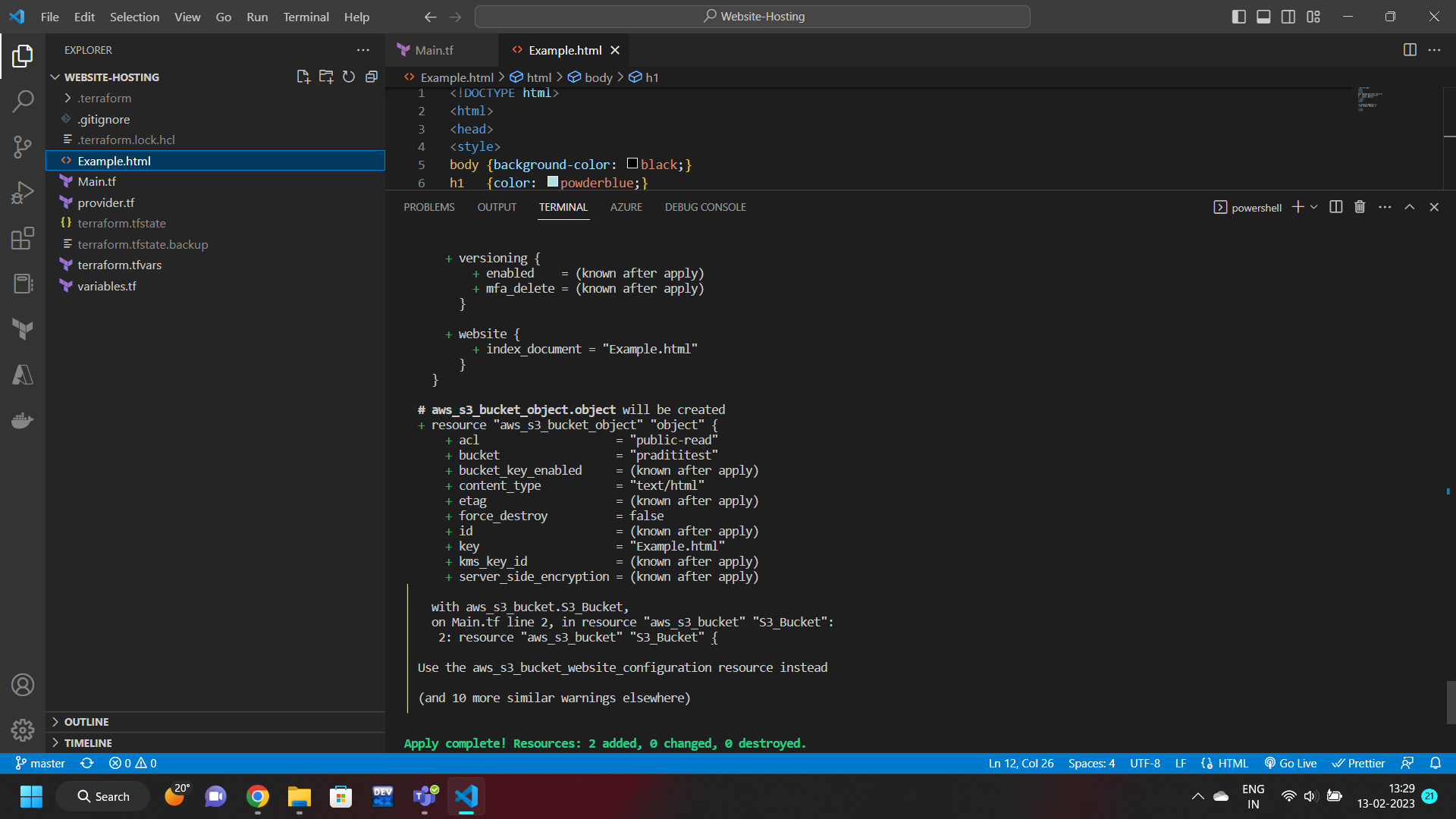Toggle the secondary side bar layout button
This screenshot has height=819, width=1456.
1288,17
